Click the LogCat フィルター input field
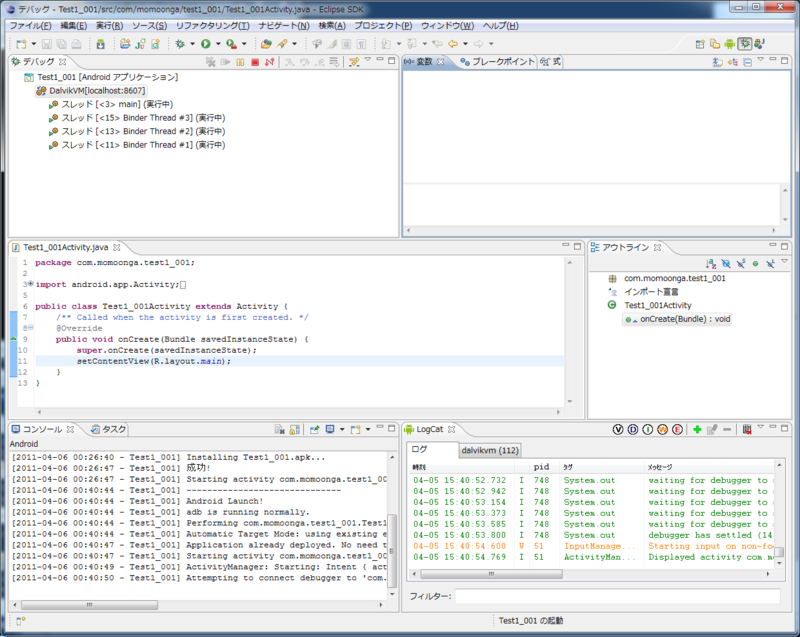This screenshot has height=637, width=800. (617, 596)
